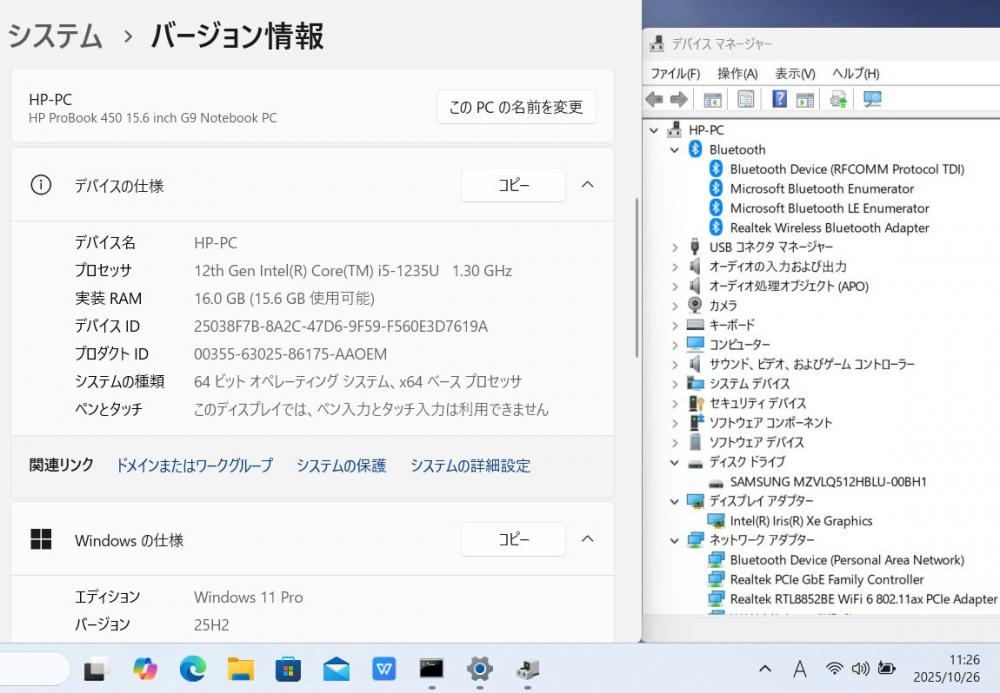Viewport: 1000px width, 693px height.
Task: Click the Properties icon in Device Manager toolbar
Action: tap(745, 99)
